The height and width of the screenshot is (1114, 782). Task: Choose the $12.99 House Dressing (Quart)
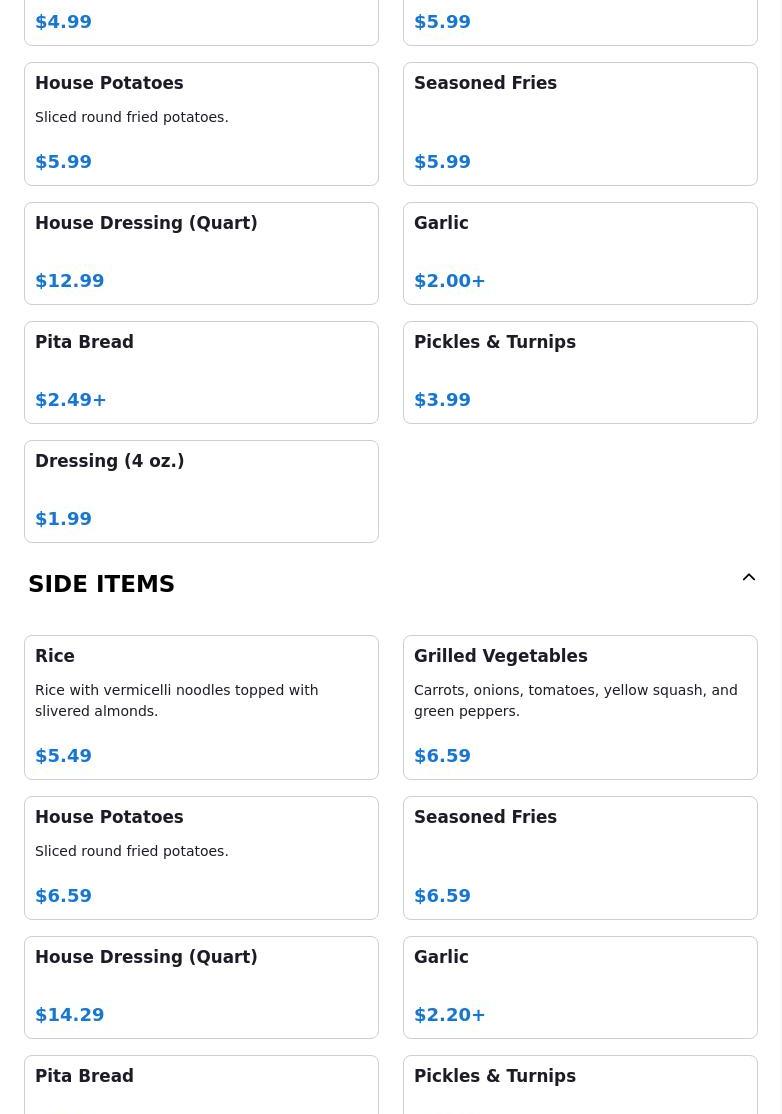tap(201, 253)
